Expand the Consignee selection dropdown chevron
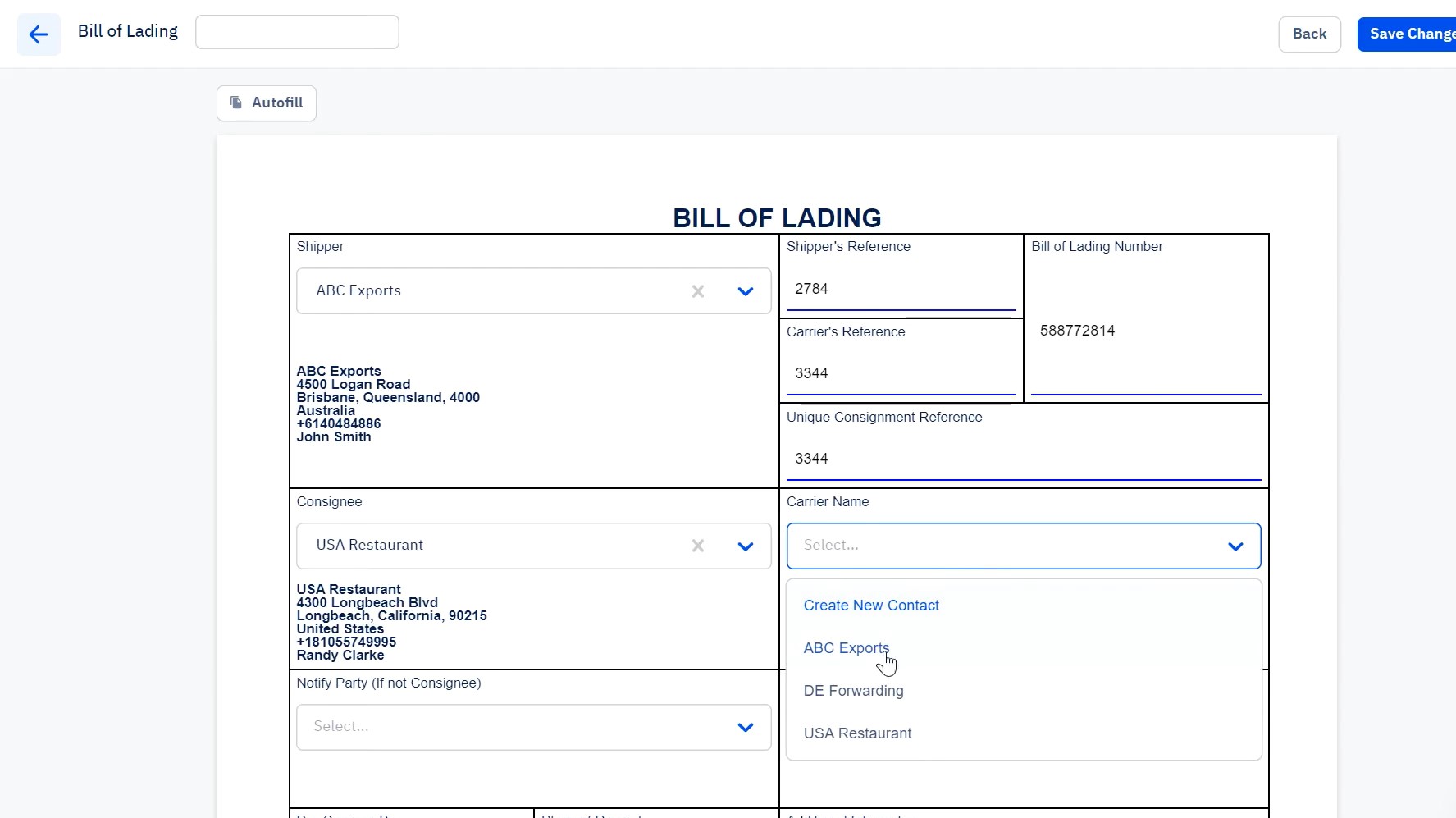This screenshot has height=818, width=1456. point(745,546)
